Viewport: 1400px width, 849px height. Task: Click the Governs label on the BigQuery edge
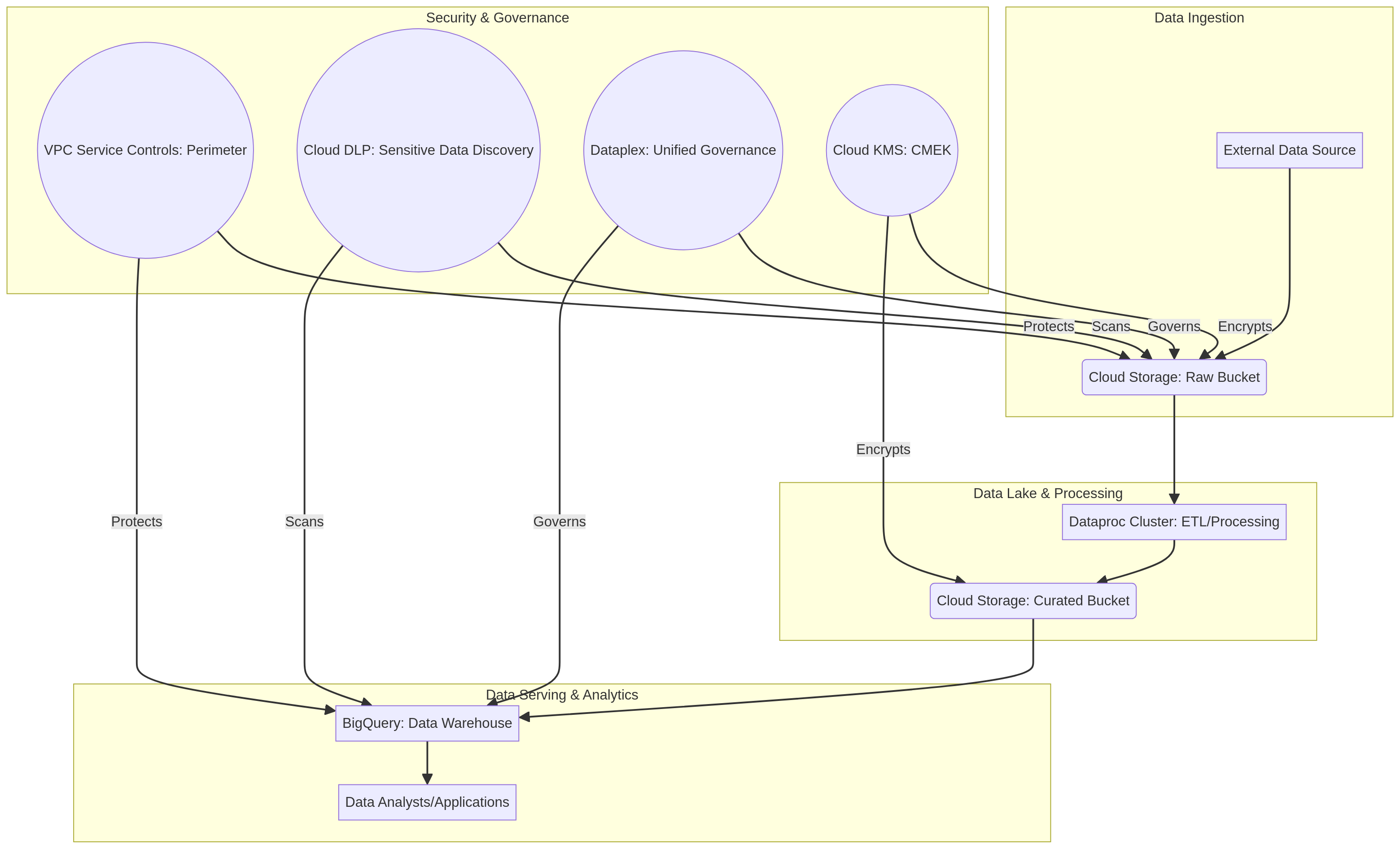(x=560, y=522)
